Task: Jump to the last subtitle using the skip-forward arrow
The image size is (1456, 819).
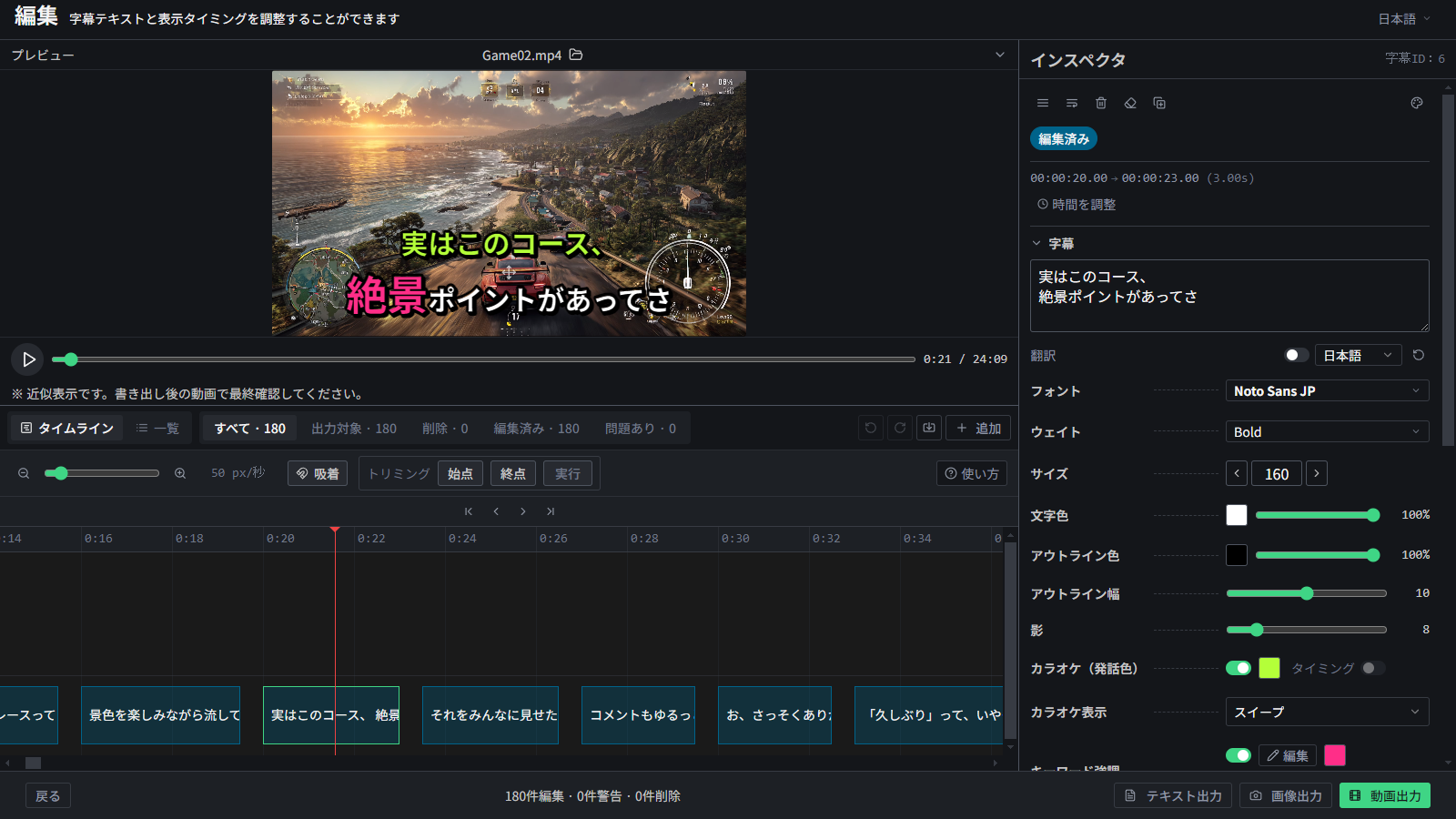Action: click(x=551, y=511)
